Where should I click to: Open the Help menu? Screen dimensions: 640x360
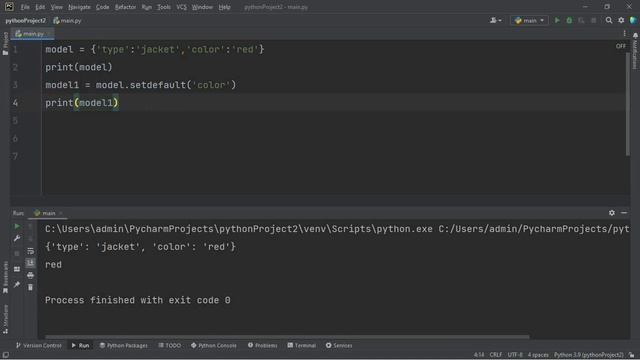pyautogui.click(x=224, y=7)
